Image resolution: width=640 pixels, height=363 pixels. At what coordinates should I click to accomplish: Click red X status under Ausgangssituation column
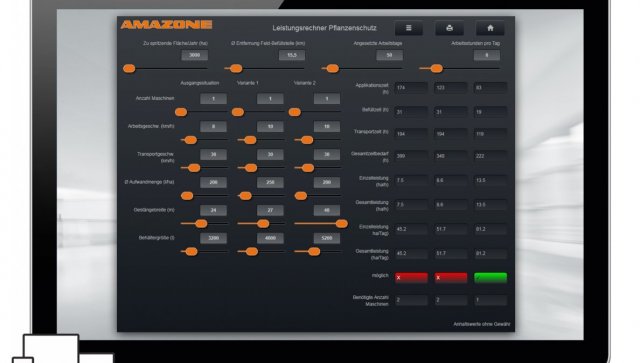411,278
